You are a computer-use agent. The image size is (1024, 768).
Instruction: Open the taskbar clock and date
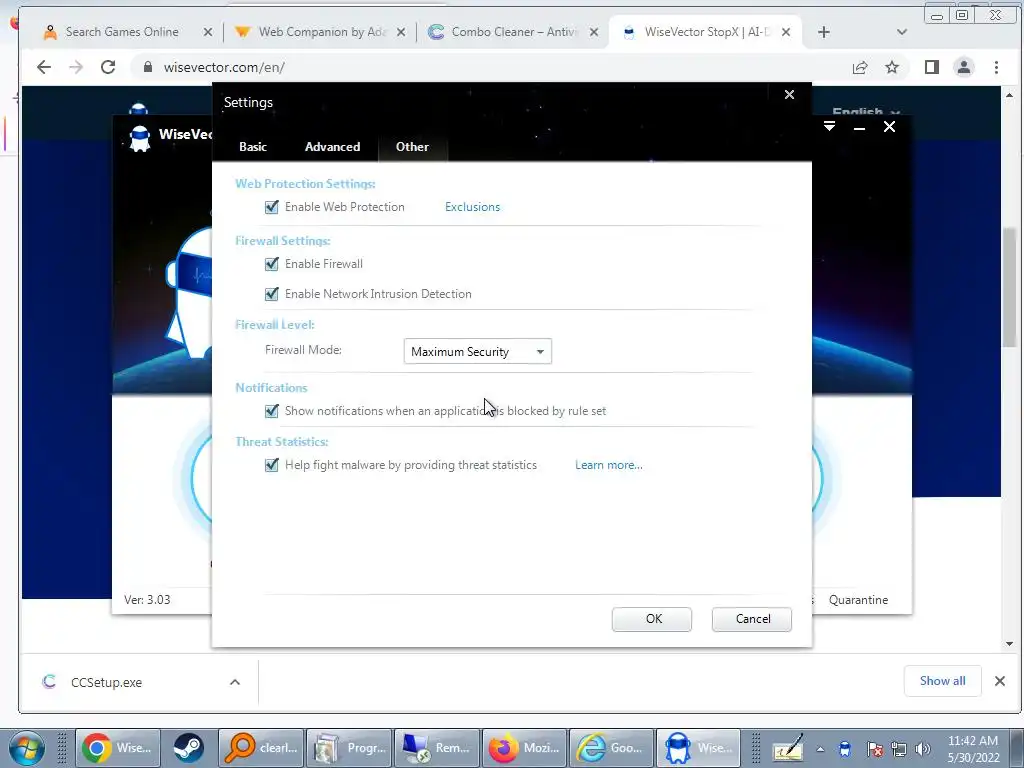[973, 749]
